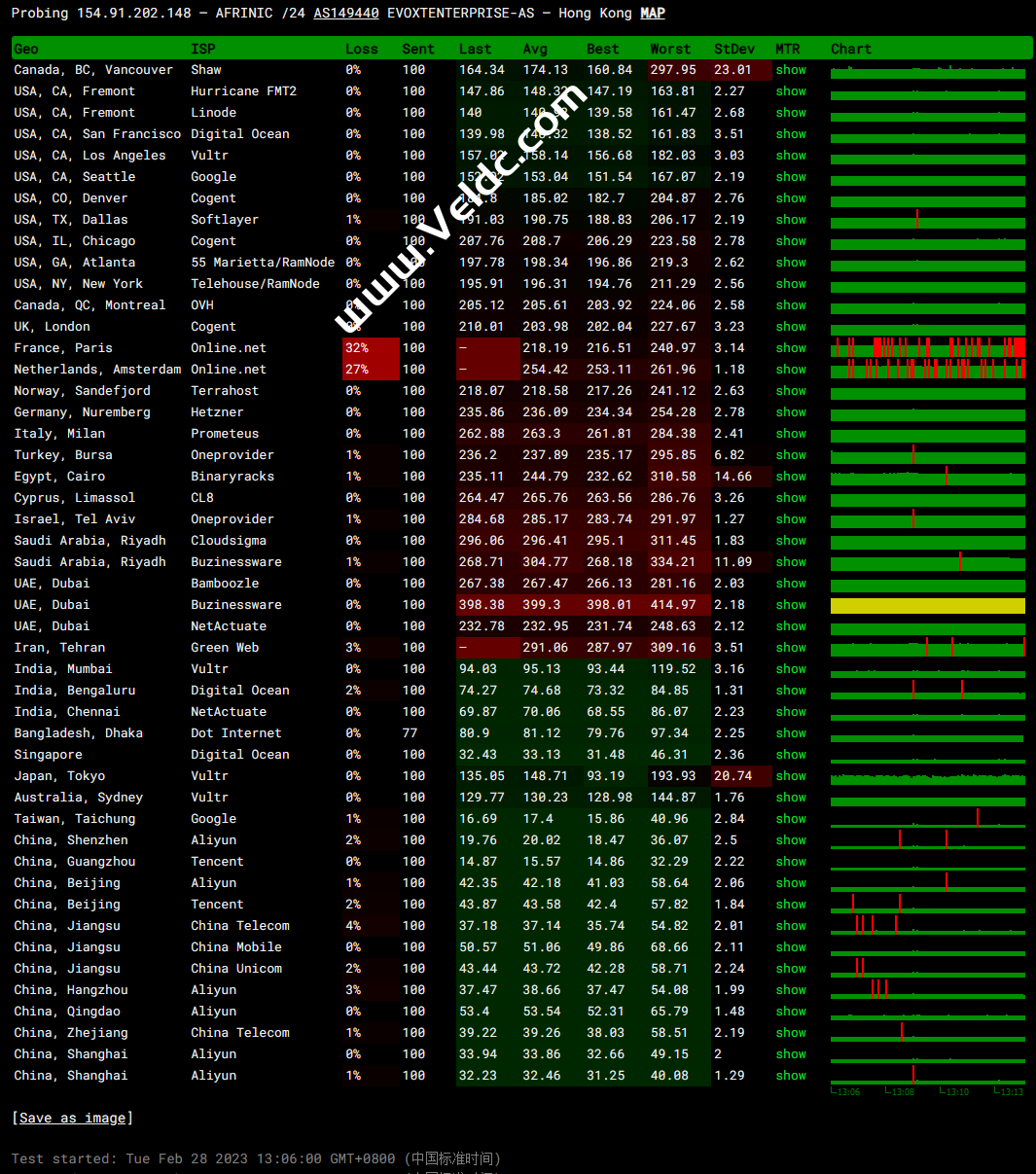Show MTR for Japan, Tokyo Vultr
Viewport: 1036px width, 1174px height.
tap(791, 776)
